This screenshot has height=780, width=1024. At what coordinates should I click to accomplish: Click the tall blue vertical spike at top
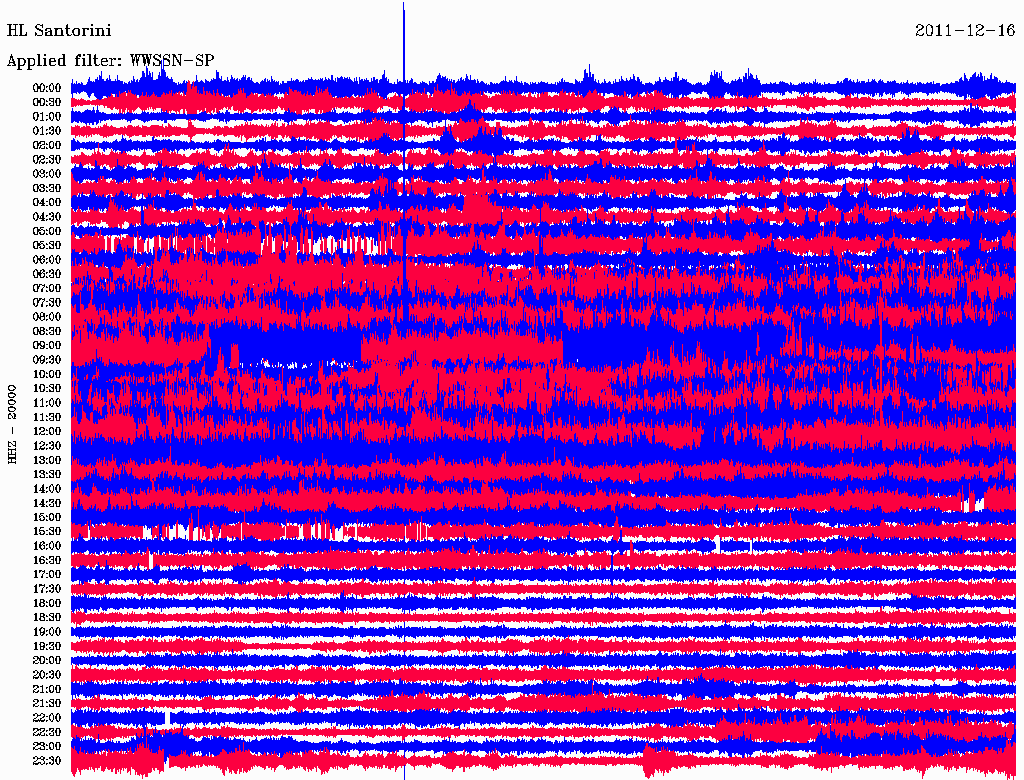[x=403, y=40]
